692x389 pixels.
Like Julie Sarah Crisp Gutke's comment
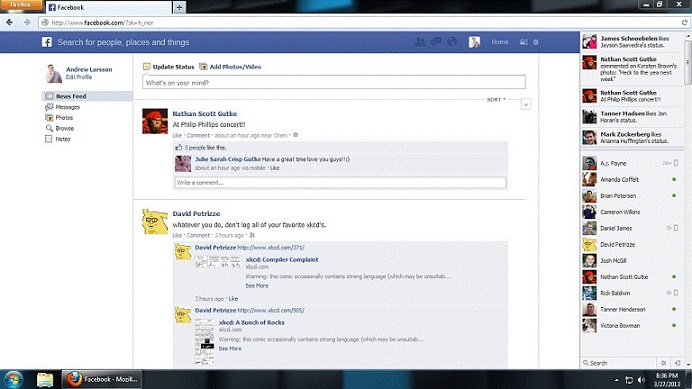[275, 168]
